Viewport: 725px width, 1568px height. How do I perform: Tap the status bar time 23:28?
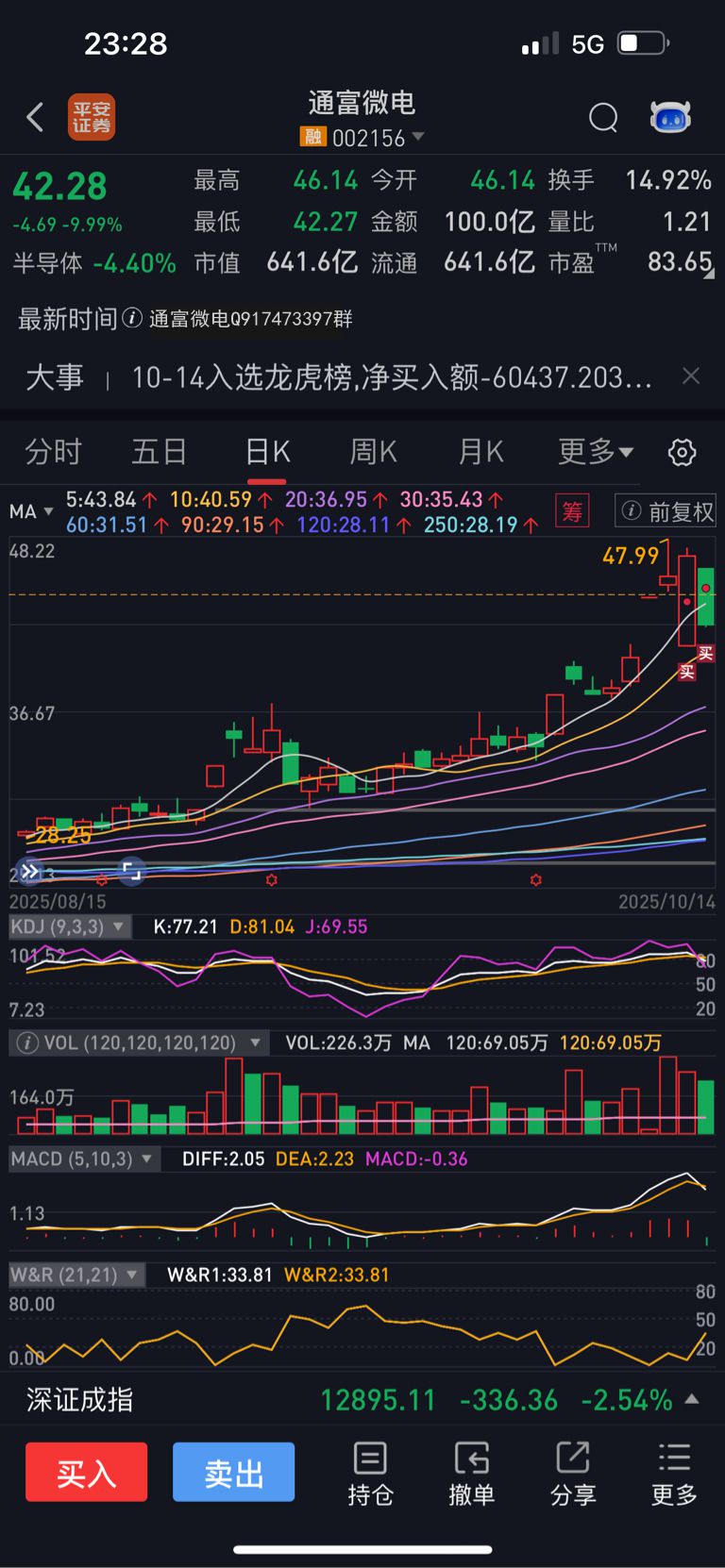tap(126, 43)
